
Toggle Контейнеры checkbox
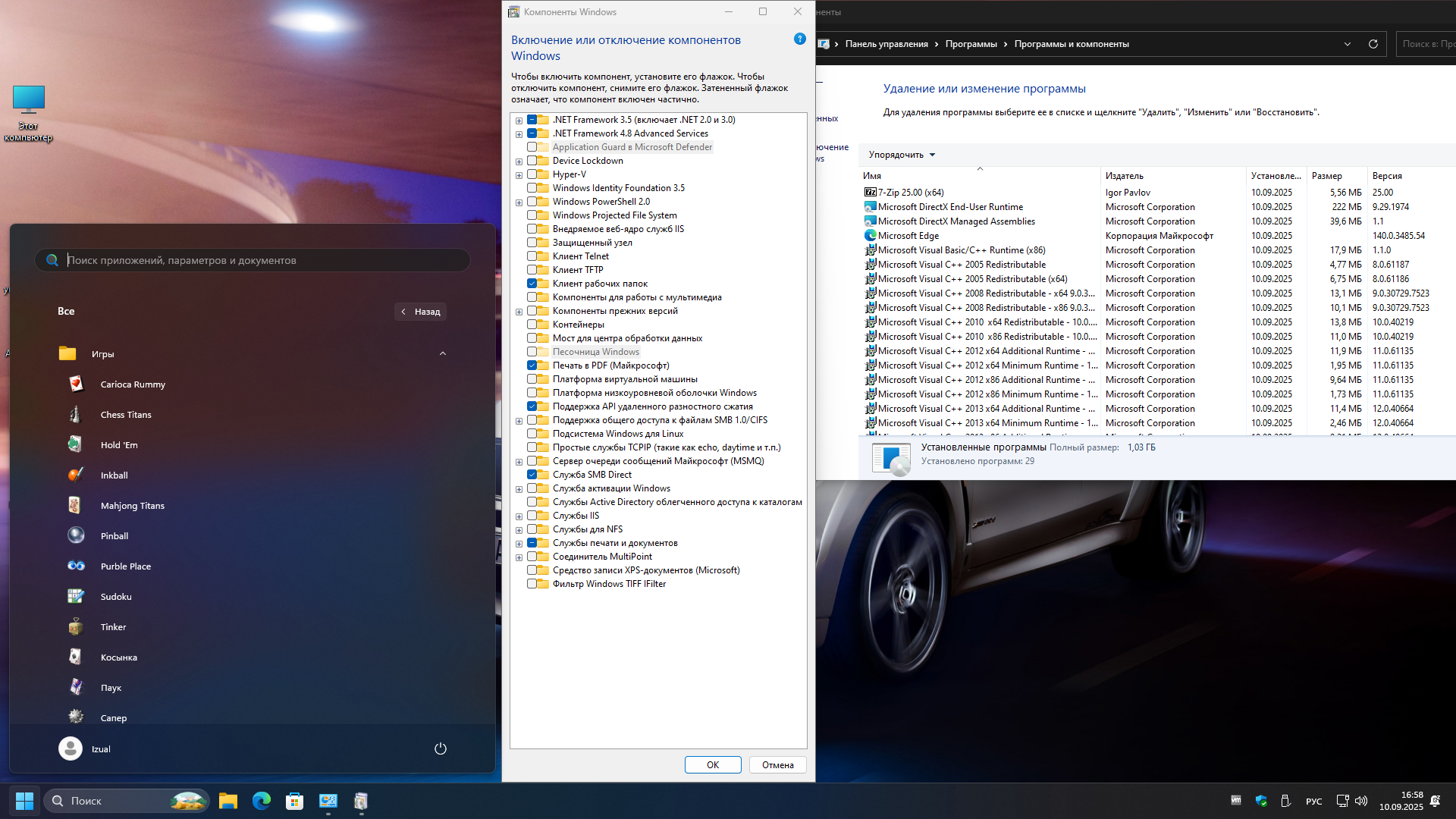coord(532,325)
